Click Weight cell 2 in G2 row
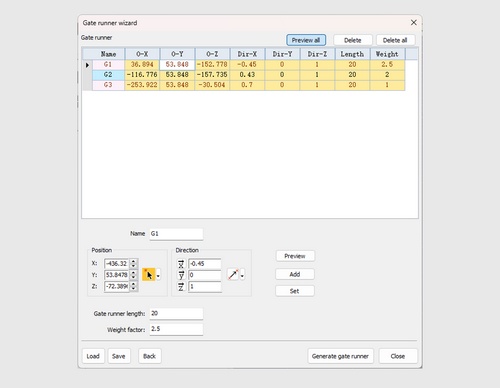Screen dimensions: 500x388 (x=387, y=75)
